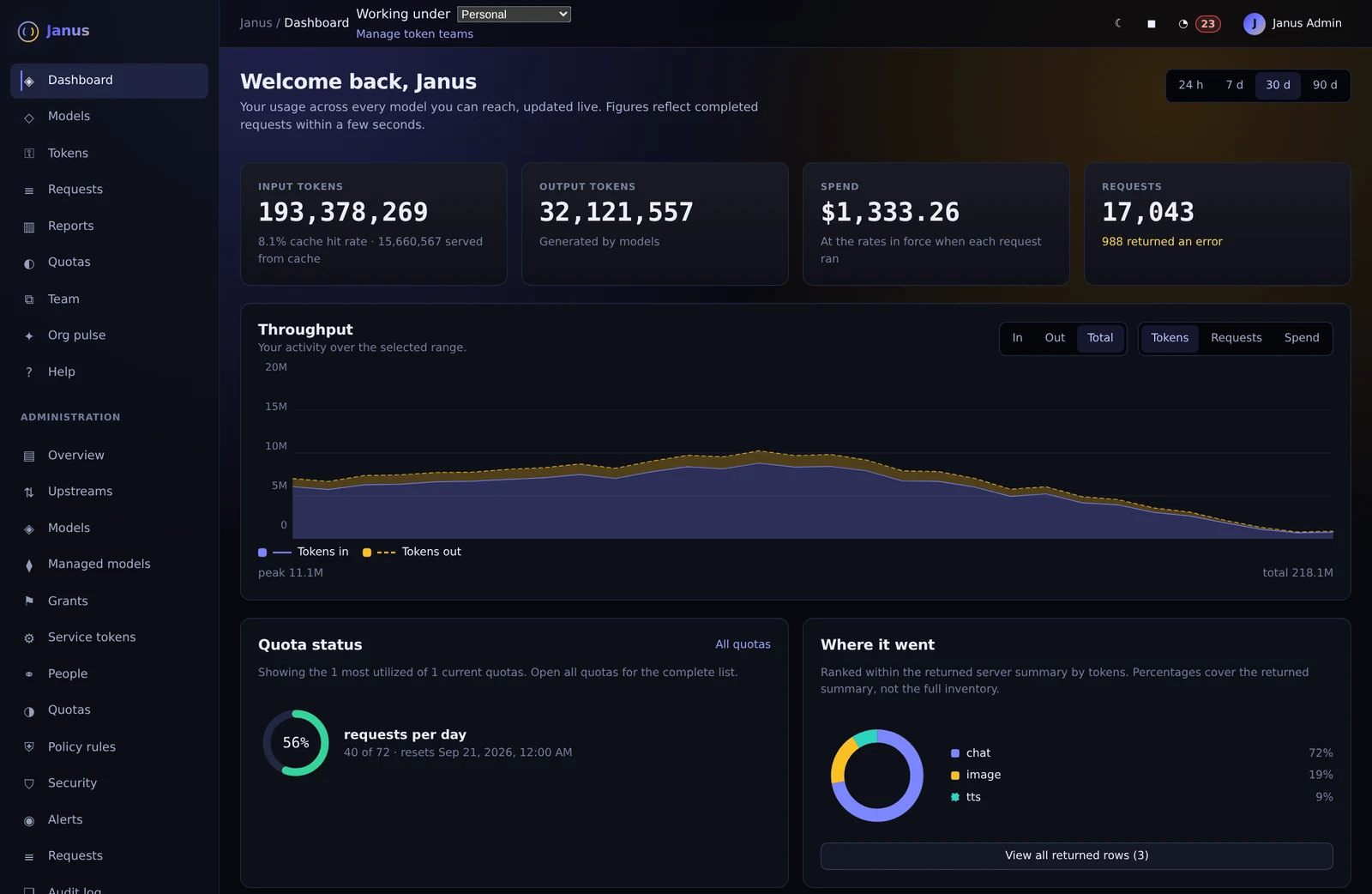The image size is (1372, 894).
Task: Click the Janus logo icon in the sidebar
Action: click(x=28, y=32)
